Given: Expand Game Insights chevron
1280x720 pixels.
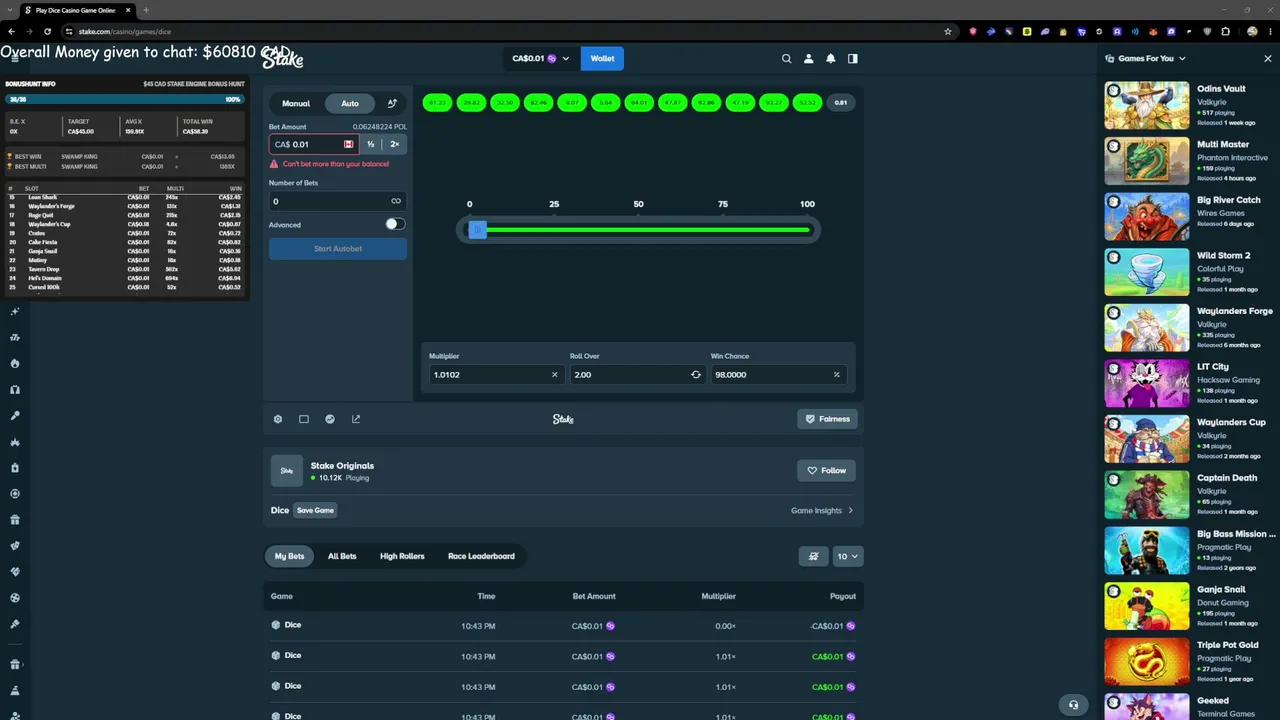Looking at the screenshot, I should click(x=851, y=511).
